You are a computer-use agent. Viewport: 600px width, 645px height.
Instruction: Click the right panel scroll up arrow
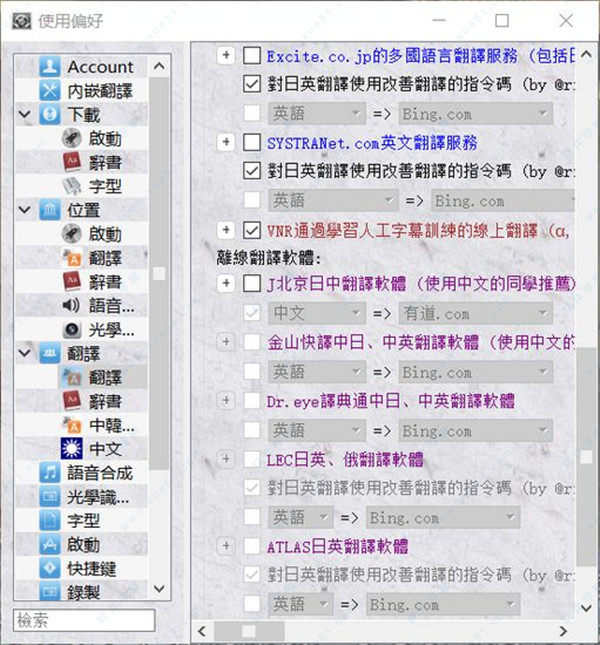click(x=586, y=54)
